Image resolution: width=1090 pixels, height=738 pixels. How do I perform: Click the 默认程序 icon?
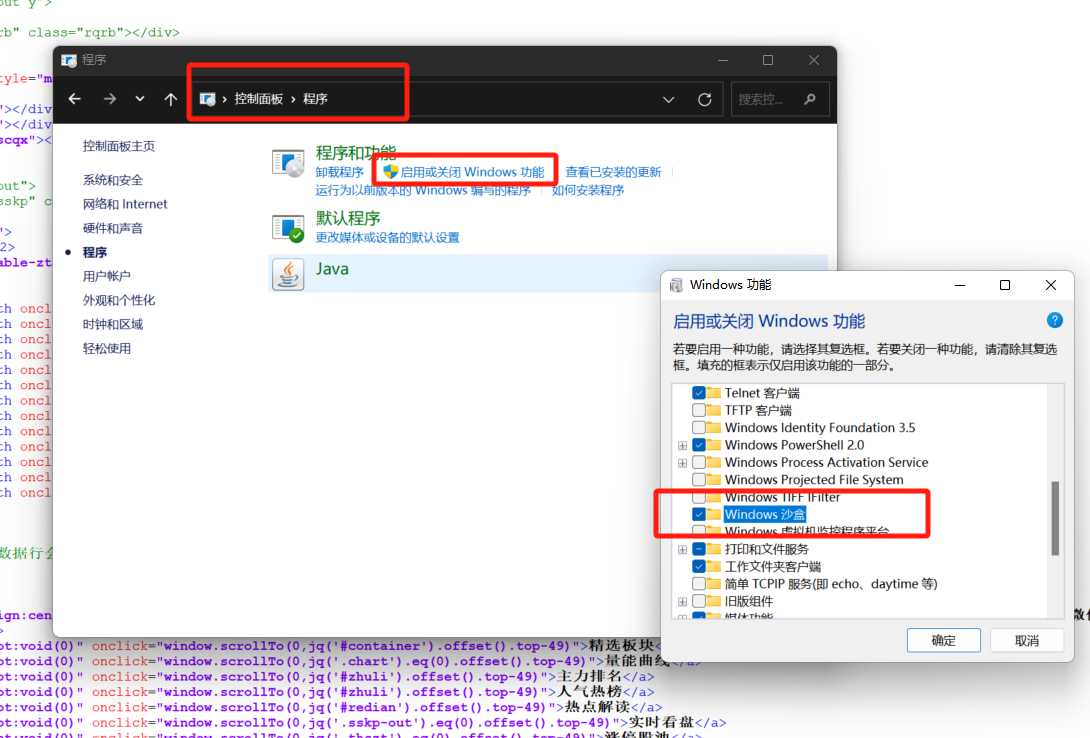(x=288, y=228)
